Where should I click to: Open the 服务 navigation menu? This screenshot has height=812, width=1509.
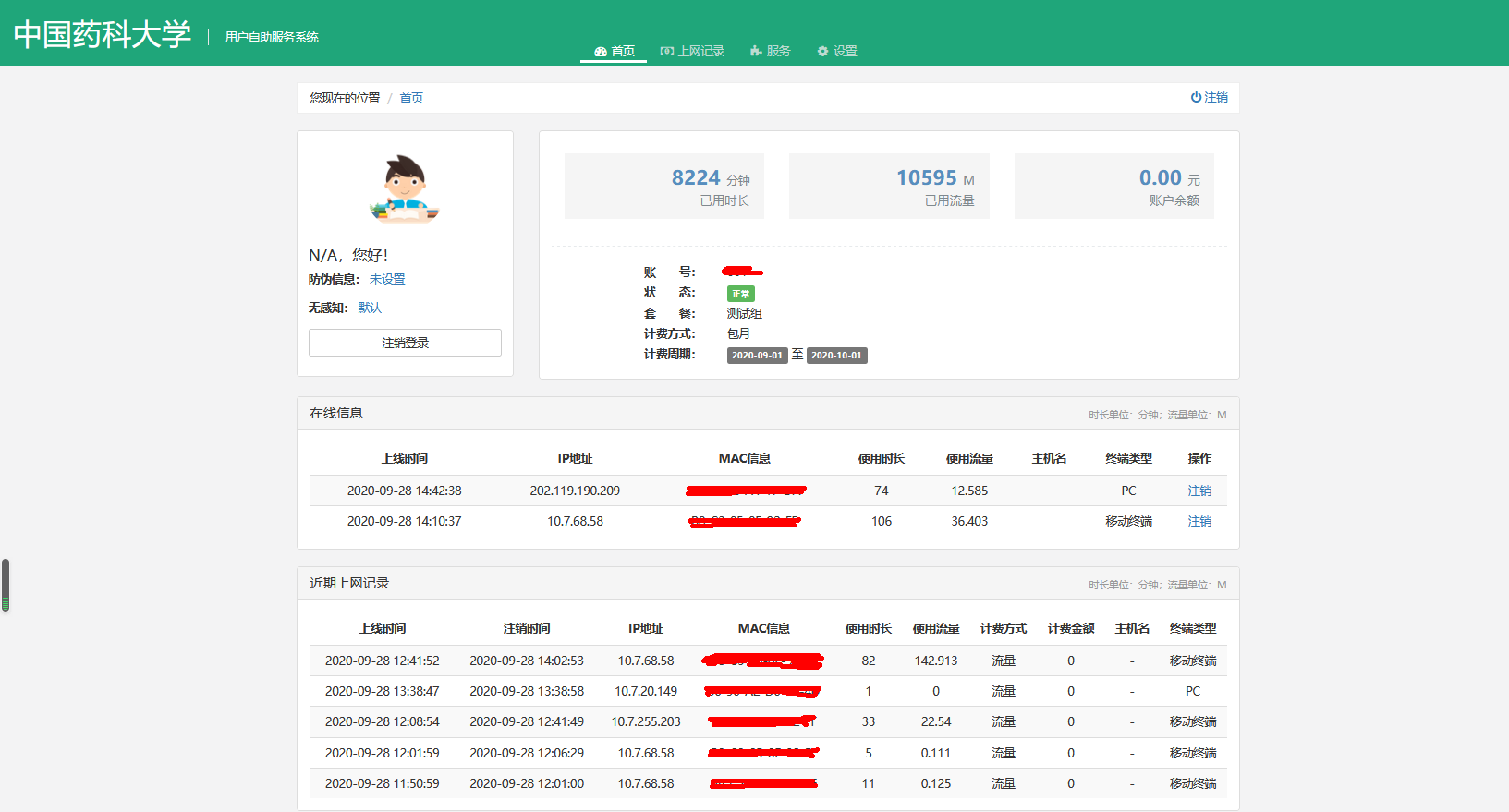click(x=778, y=52)
